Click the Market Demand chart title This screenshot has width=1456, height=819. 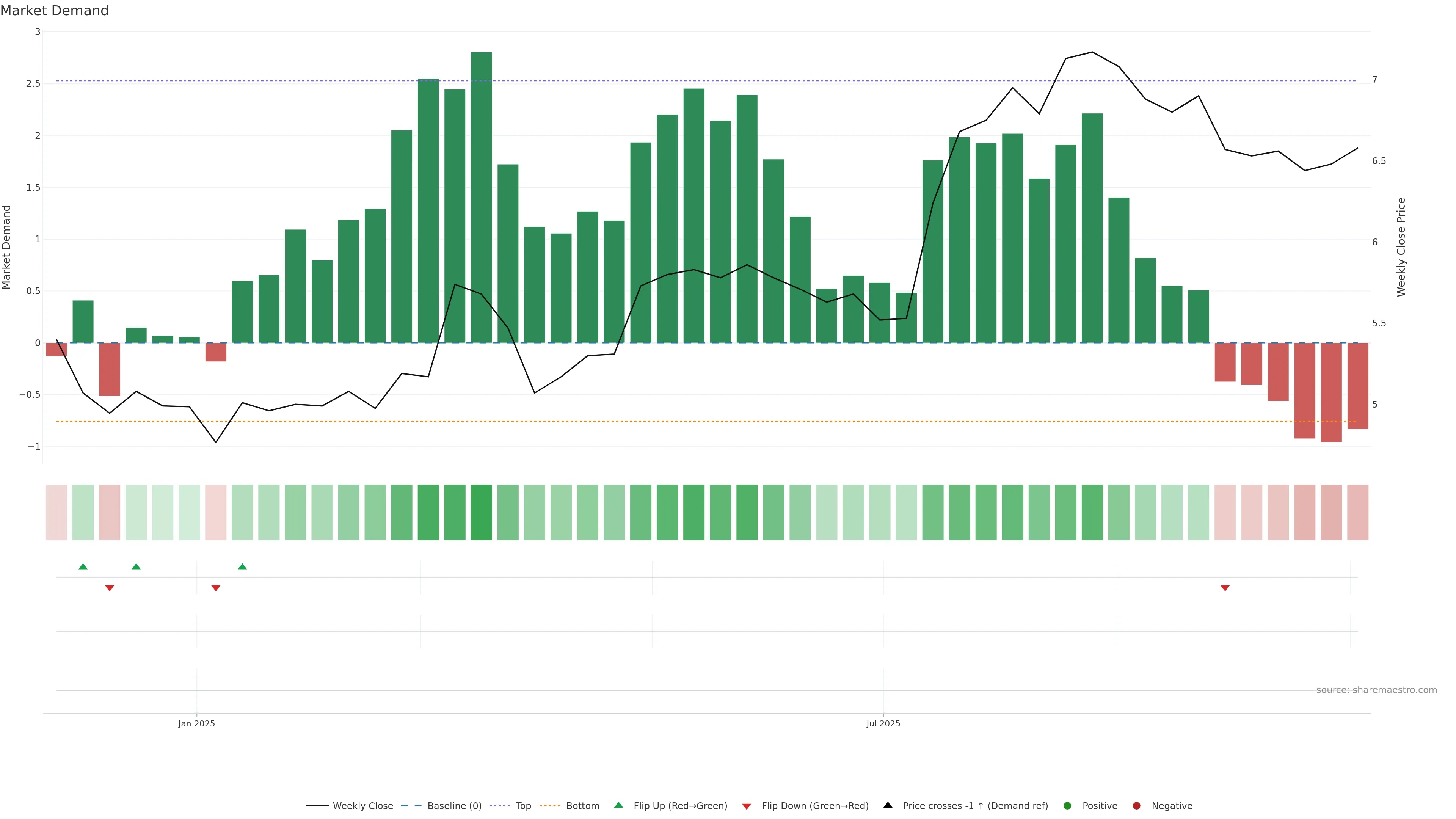click(x=54, y=11)
